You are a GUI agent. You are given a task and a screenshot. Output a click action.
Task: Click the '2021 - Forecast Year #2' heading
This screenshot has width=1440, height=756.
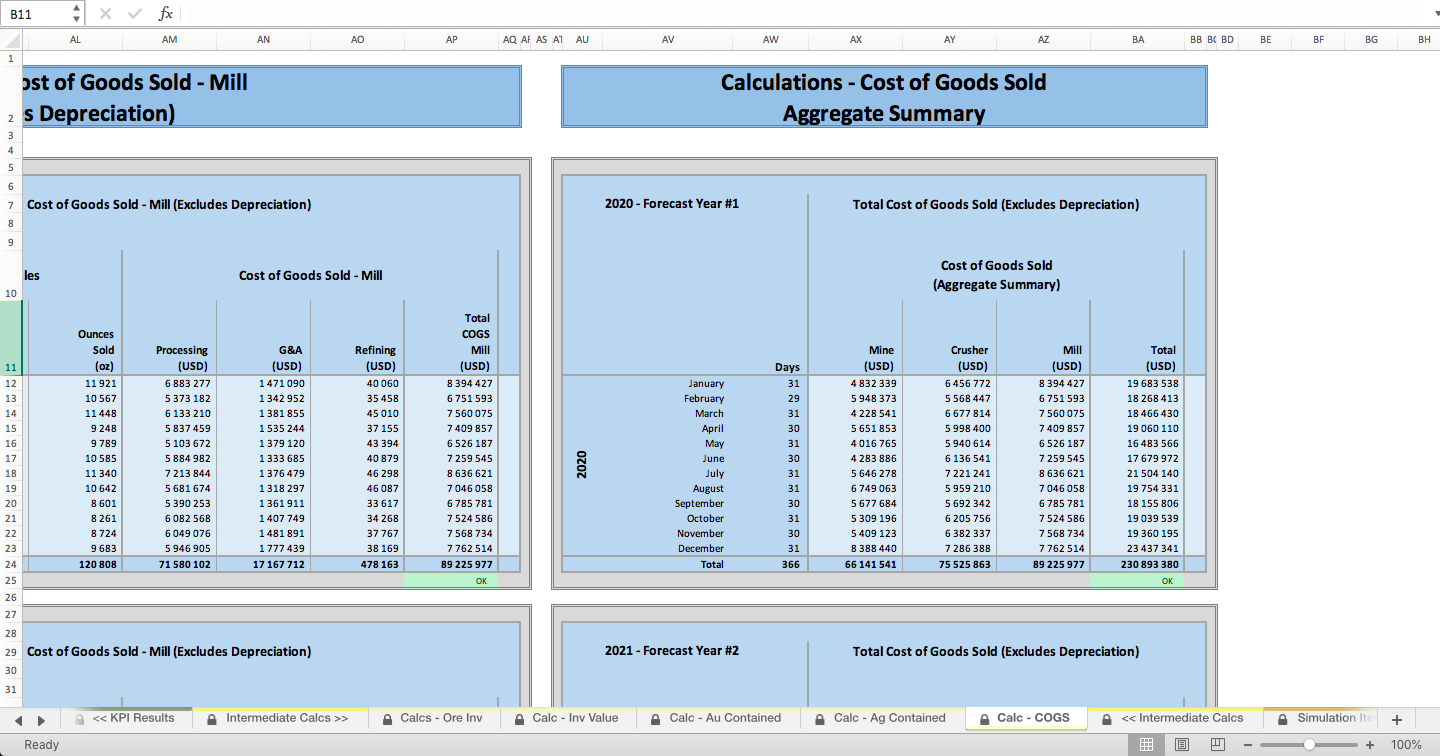pos(672,651)
